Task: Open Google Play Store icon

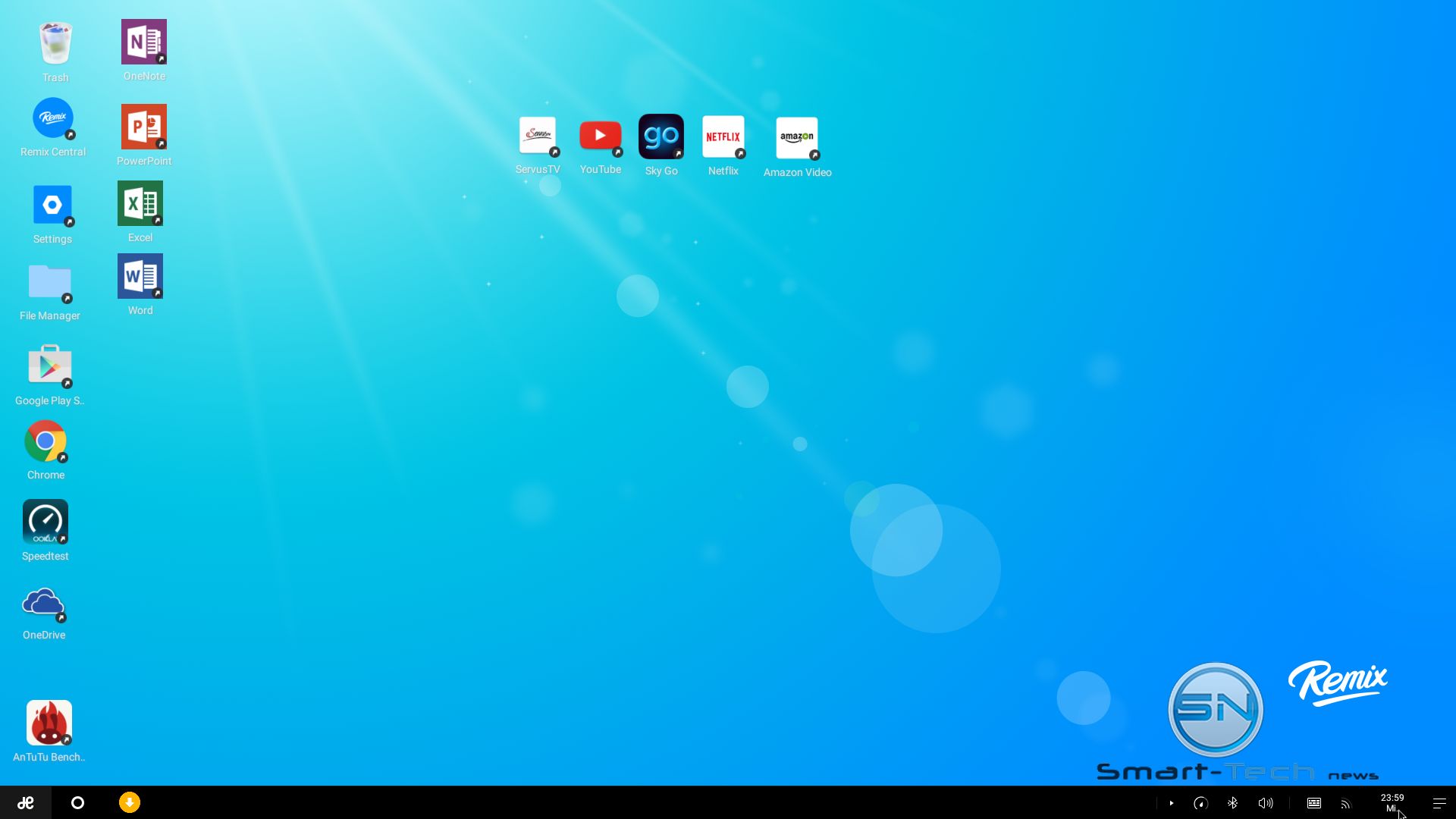Action: [x=50, y=366]
